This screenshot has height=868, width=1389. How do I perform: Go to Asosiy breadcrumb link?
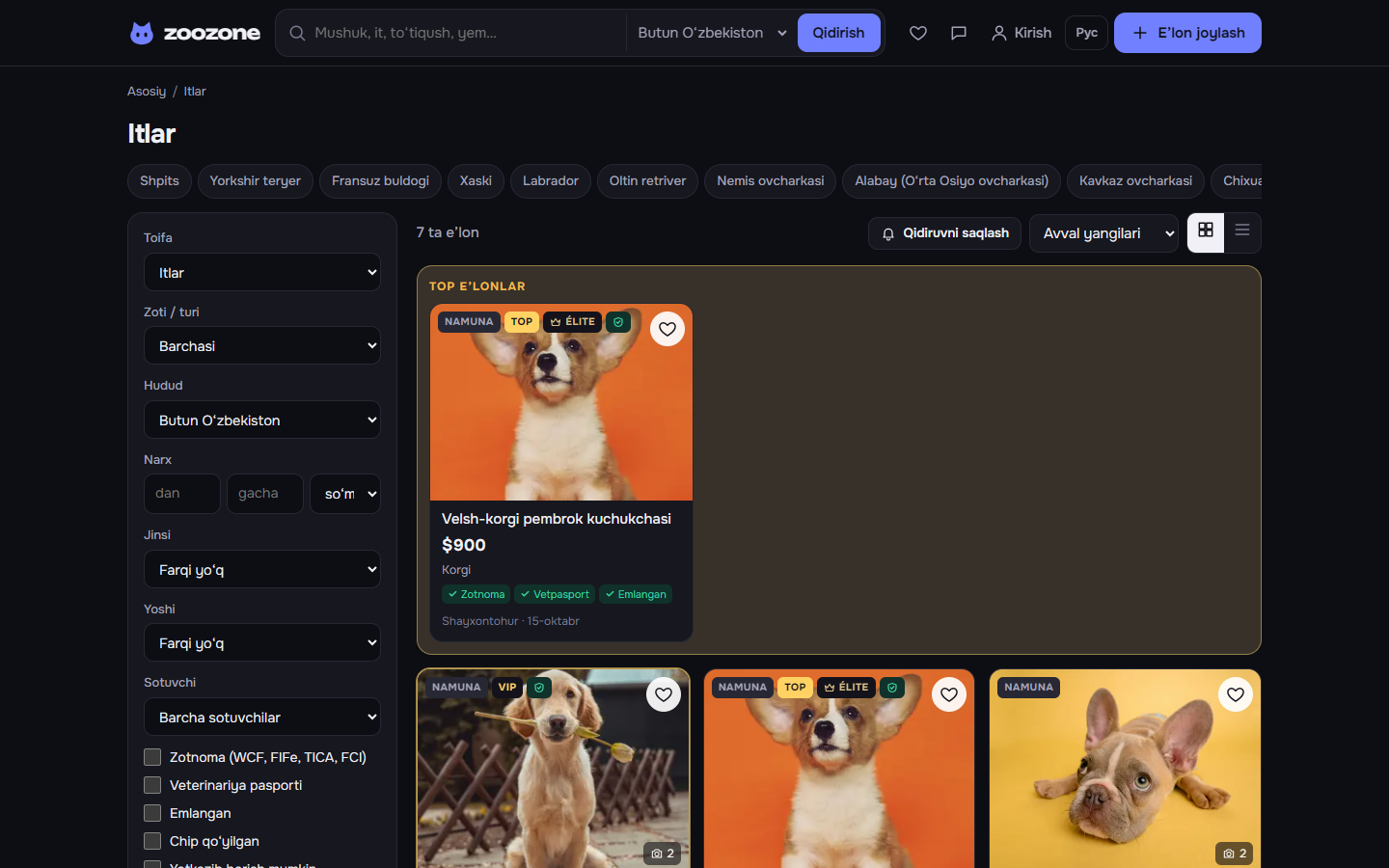147,92
